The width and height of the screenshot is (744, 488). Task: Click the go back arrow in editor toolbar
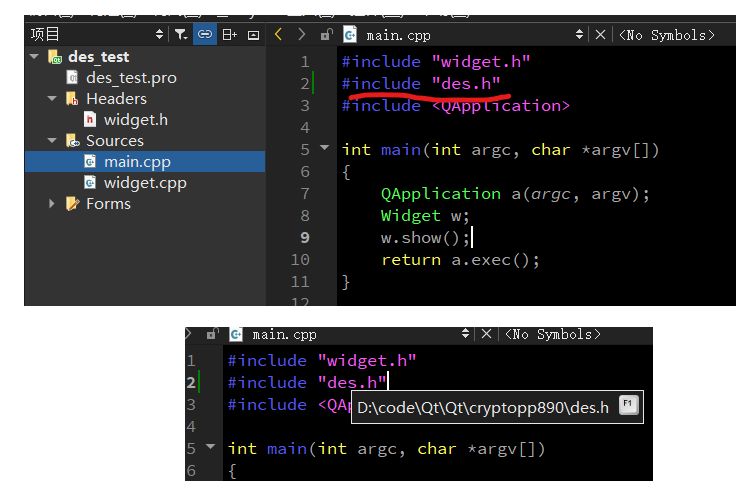pyautogui.click(x=278, y=34)
